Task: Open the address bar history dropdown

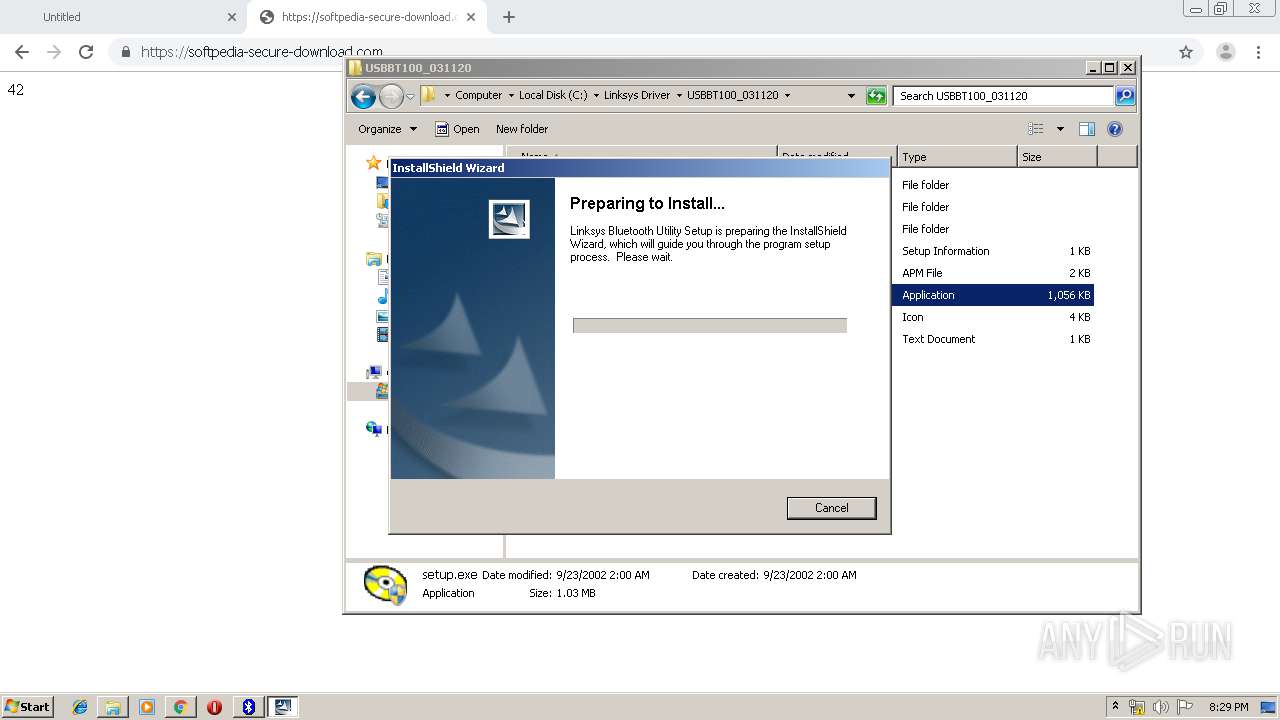Action: coord(851,96)
